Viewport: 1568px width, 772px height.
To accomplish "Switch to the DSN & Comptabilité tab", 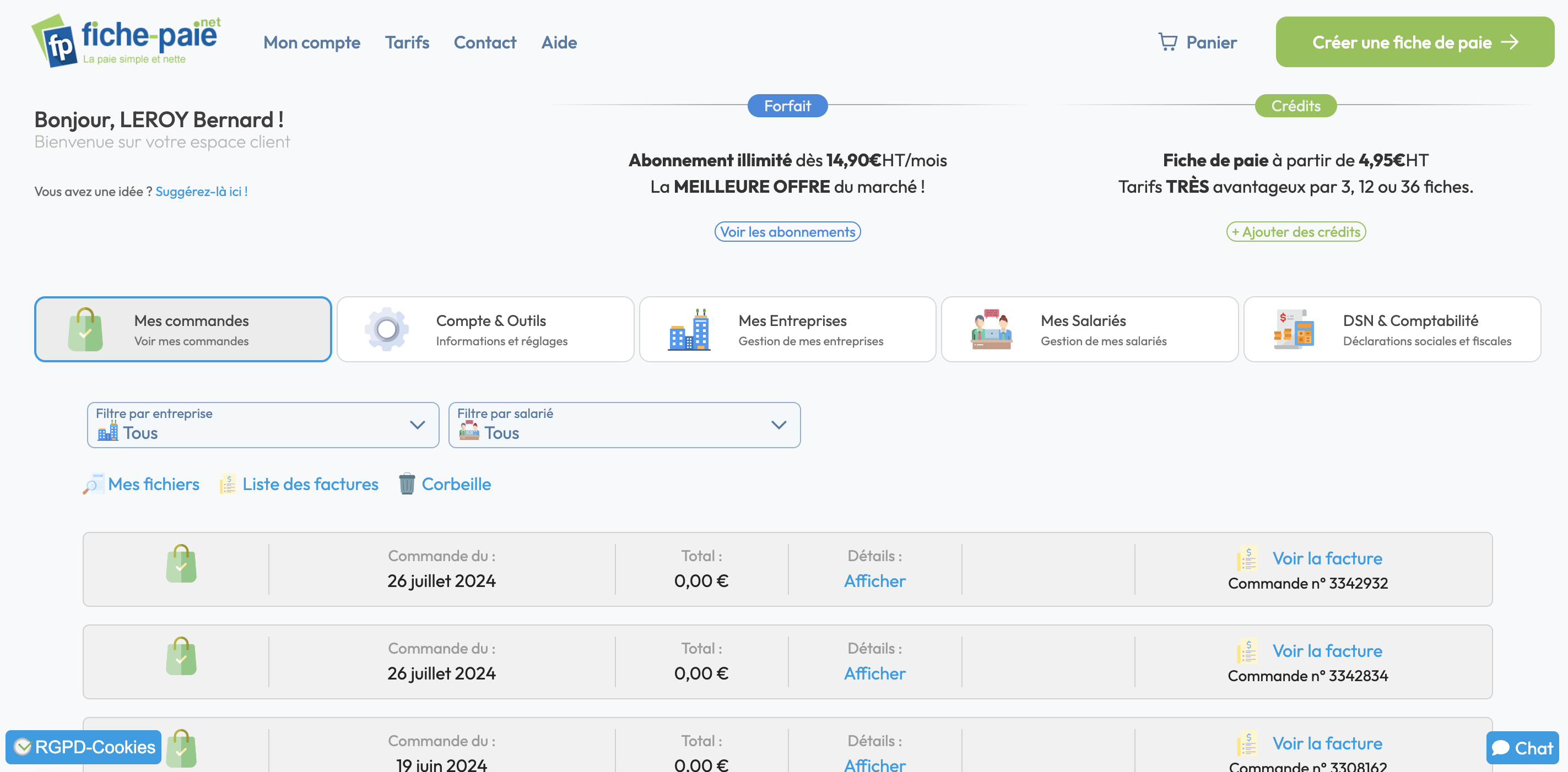I will (x=1392, y=329).
